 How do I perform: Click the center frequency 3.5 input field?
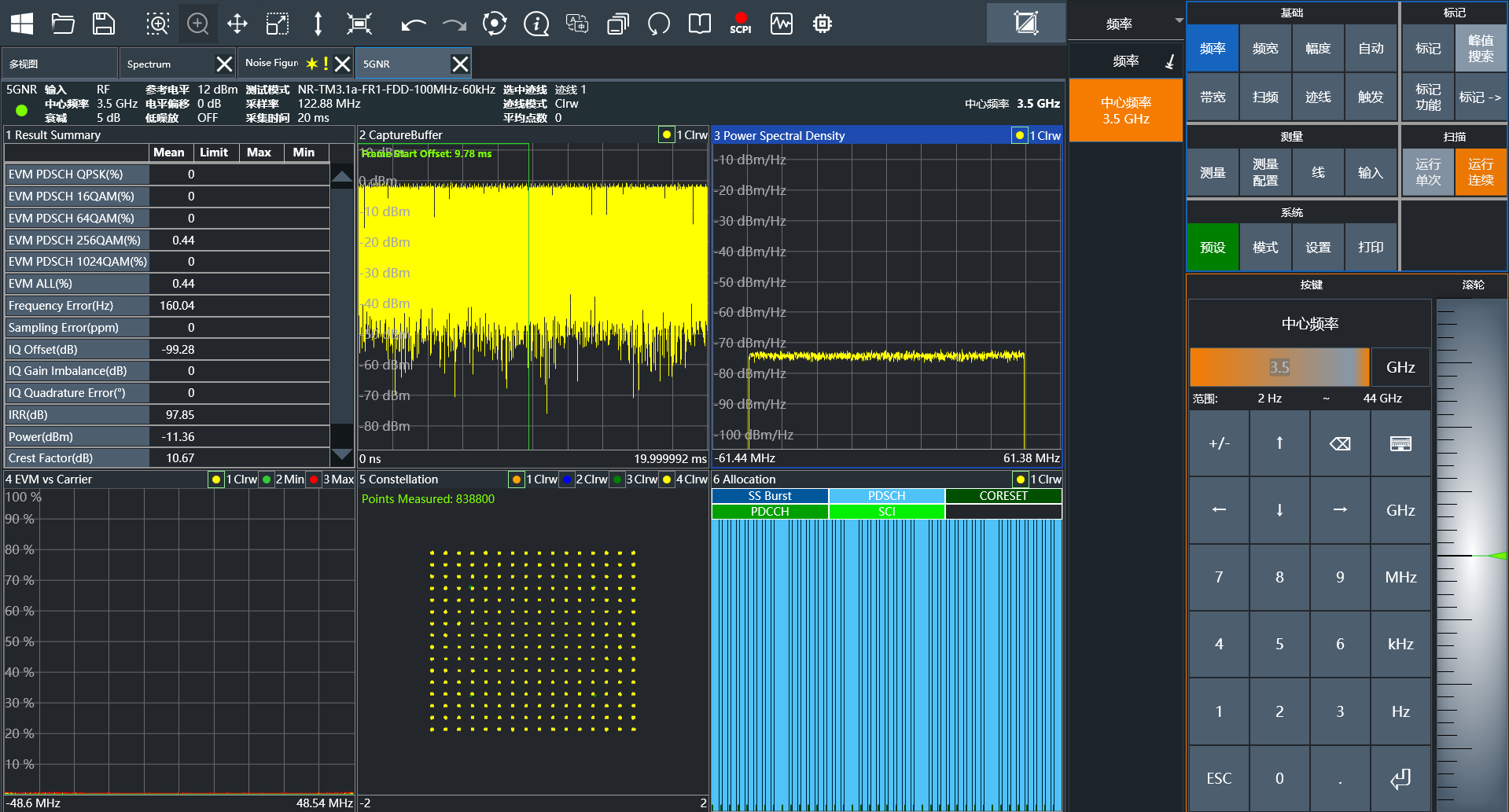click(1279, 367)
